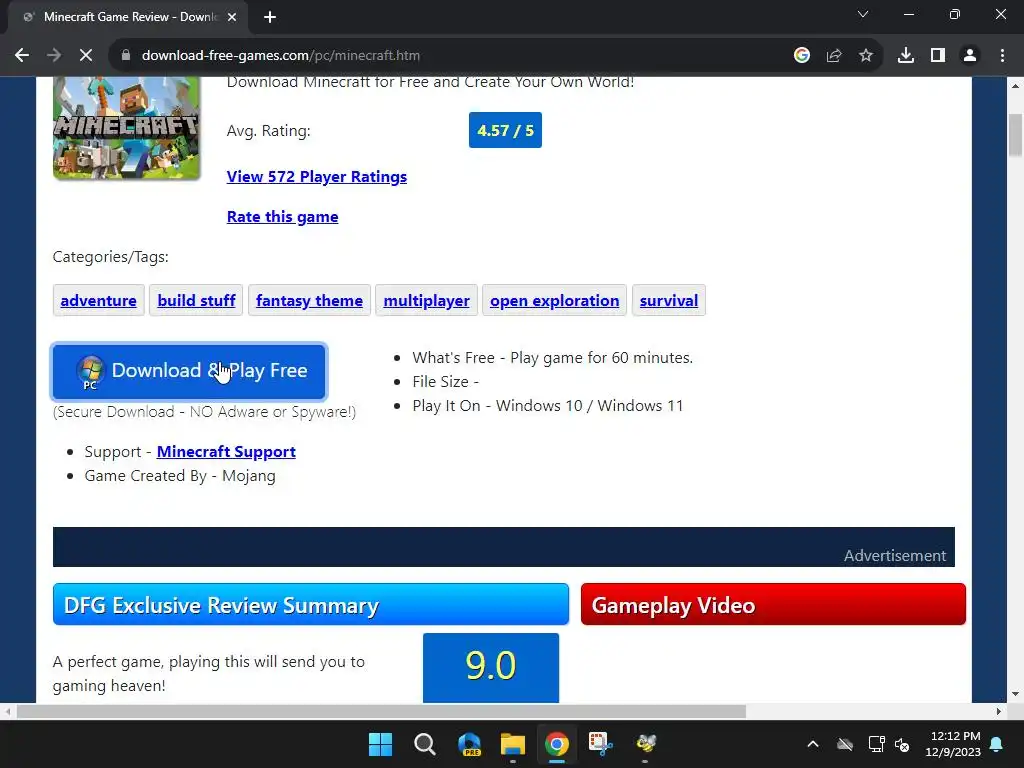Click the address bar URL
The height and width of the screenshot is (768, 1024).
(281, 56)
